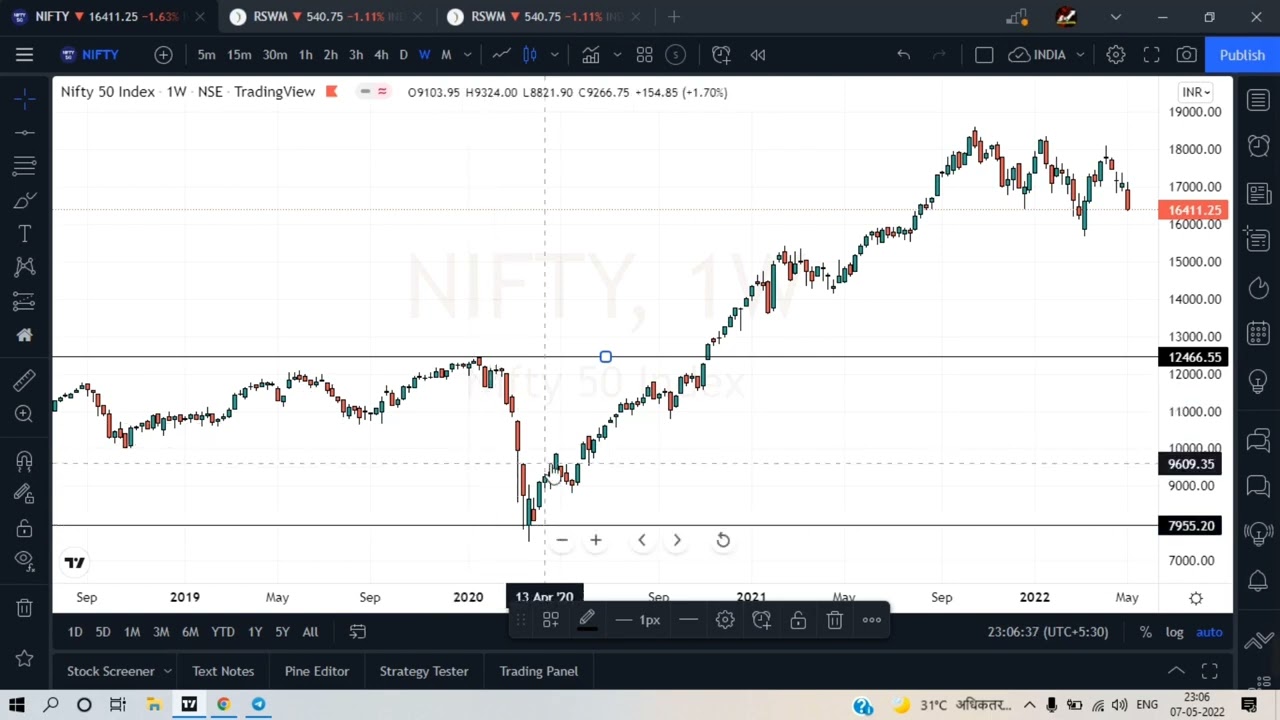This screenshot has width=1280, height=720.
Task: Delete selected line via floating toolbar trash
Action: (x=835, y=620)
